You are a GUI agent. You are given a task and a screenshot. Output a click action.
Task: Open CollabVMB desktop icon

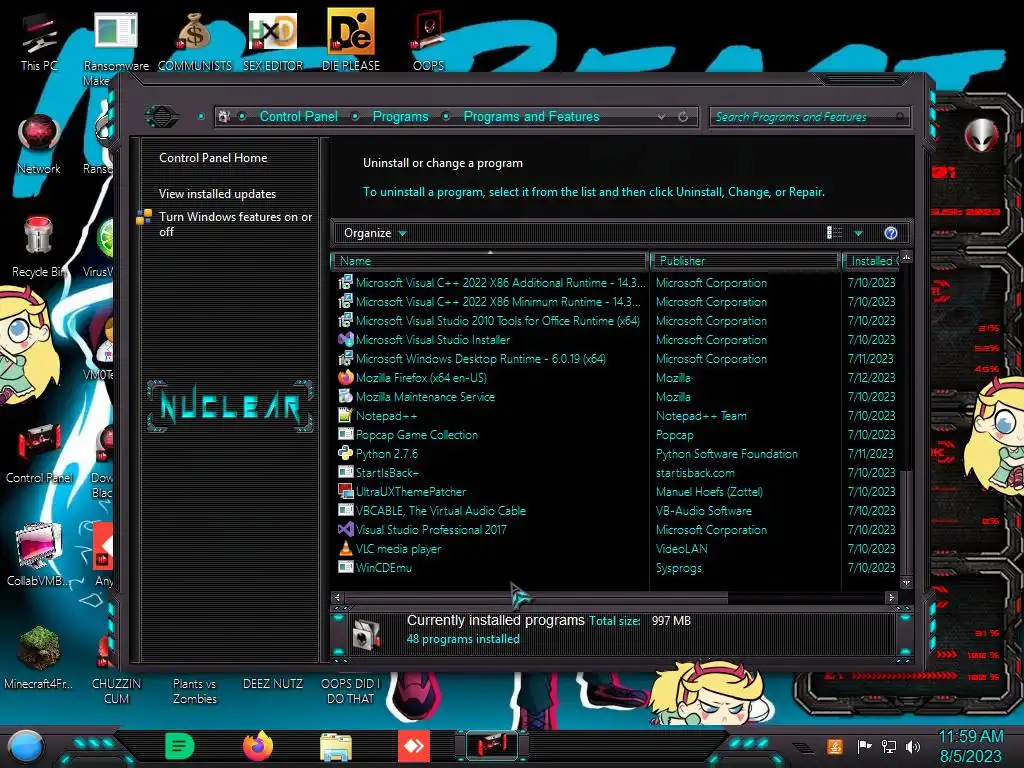(x=39, y=554)
